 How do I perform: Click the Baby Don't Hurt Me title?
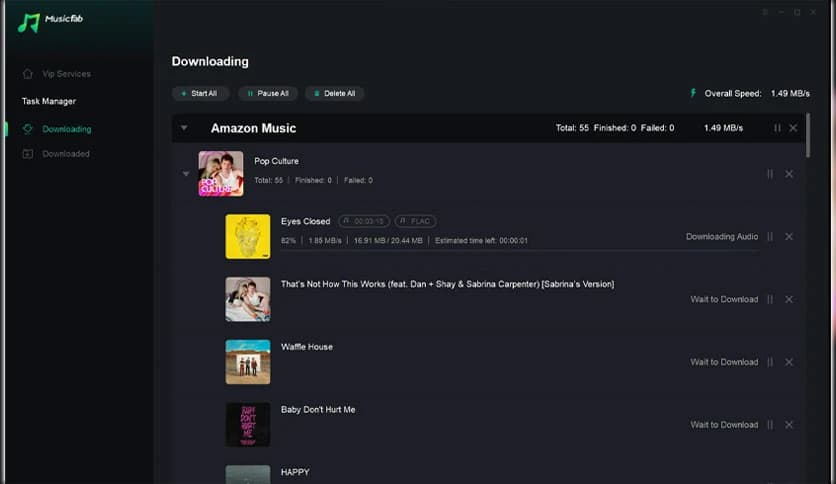[318, 409]
